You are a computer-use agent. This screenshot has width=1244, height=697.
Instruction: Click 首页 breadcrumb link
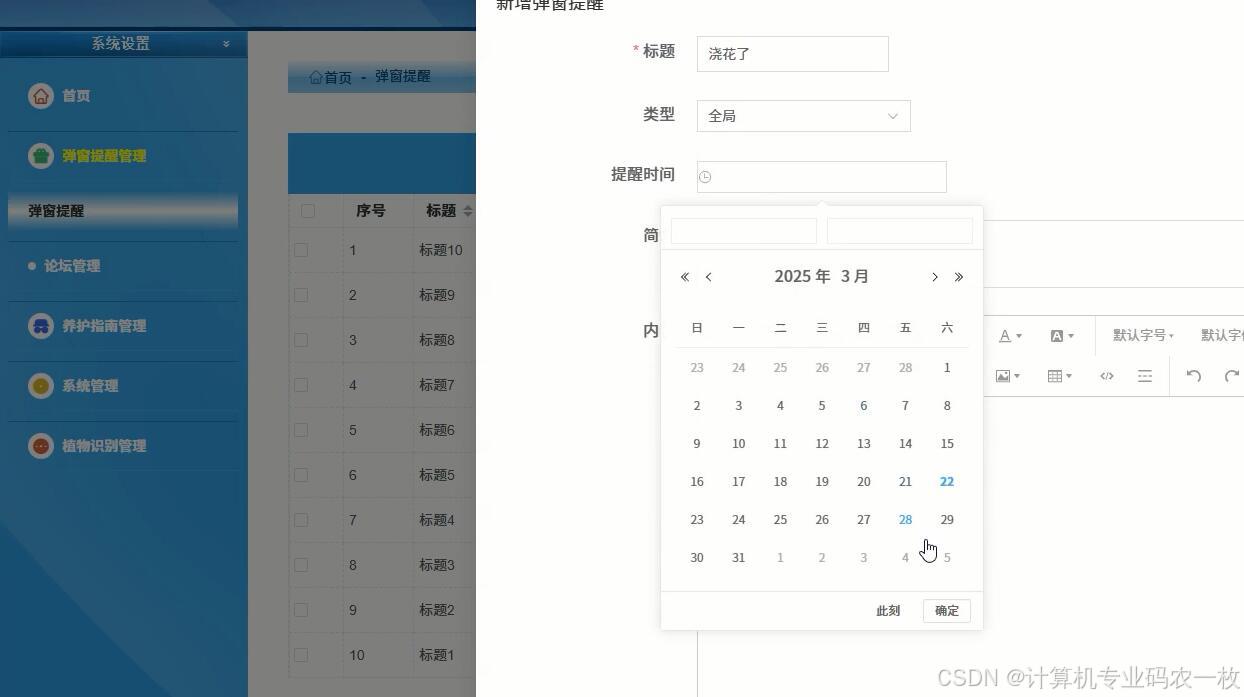338,77
